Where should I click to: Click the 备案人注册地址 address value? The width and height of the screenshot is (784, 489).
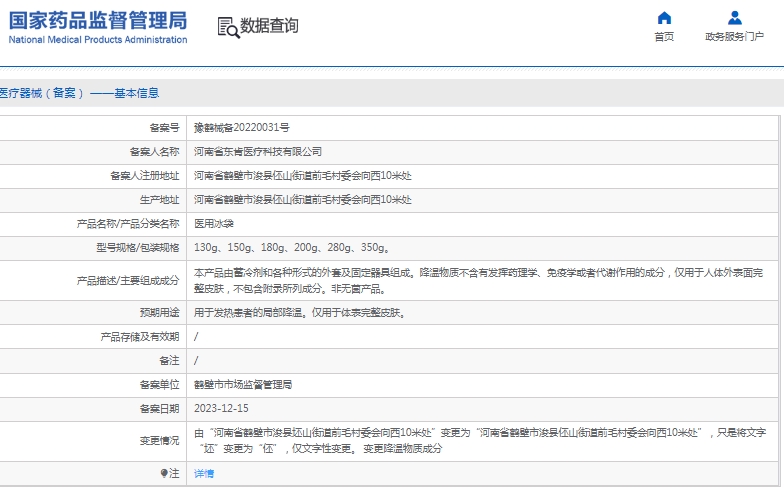tap(302, 176)
